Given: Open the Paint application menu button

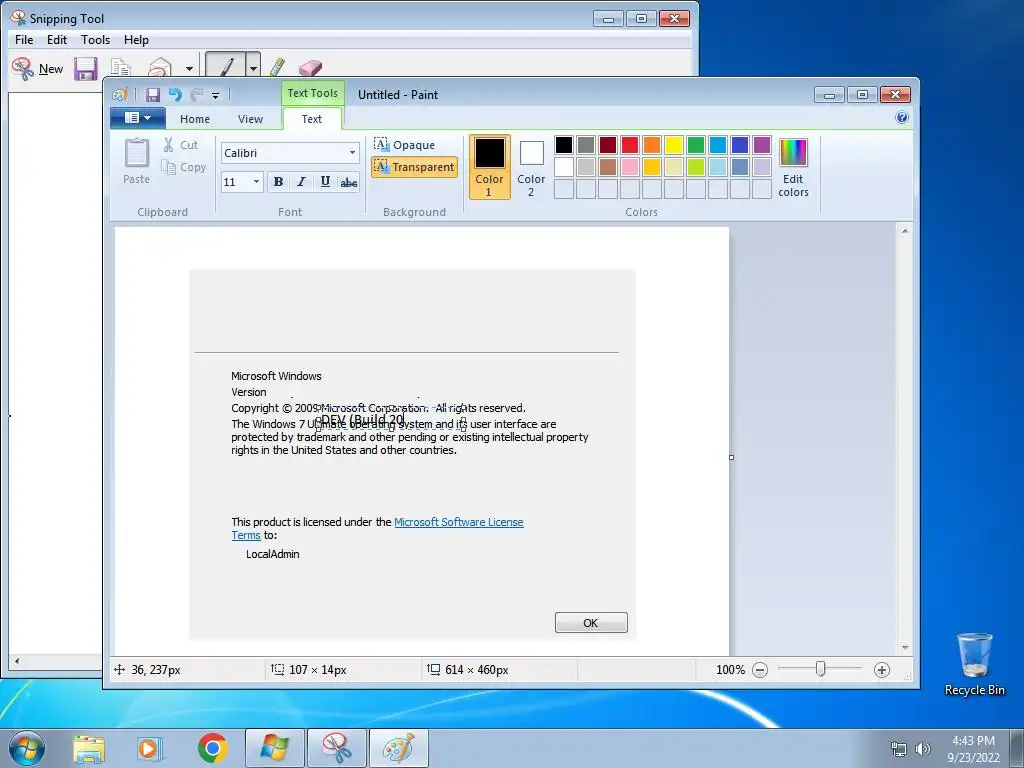Looking at the screenshot, I should pos(138,118).
